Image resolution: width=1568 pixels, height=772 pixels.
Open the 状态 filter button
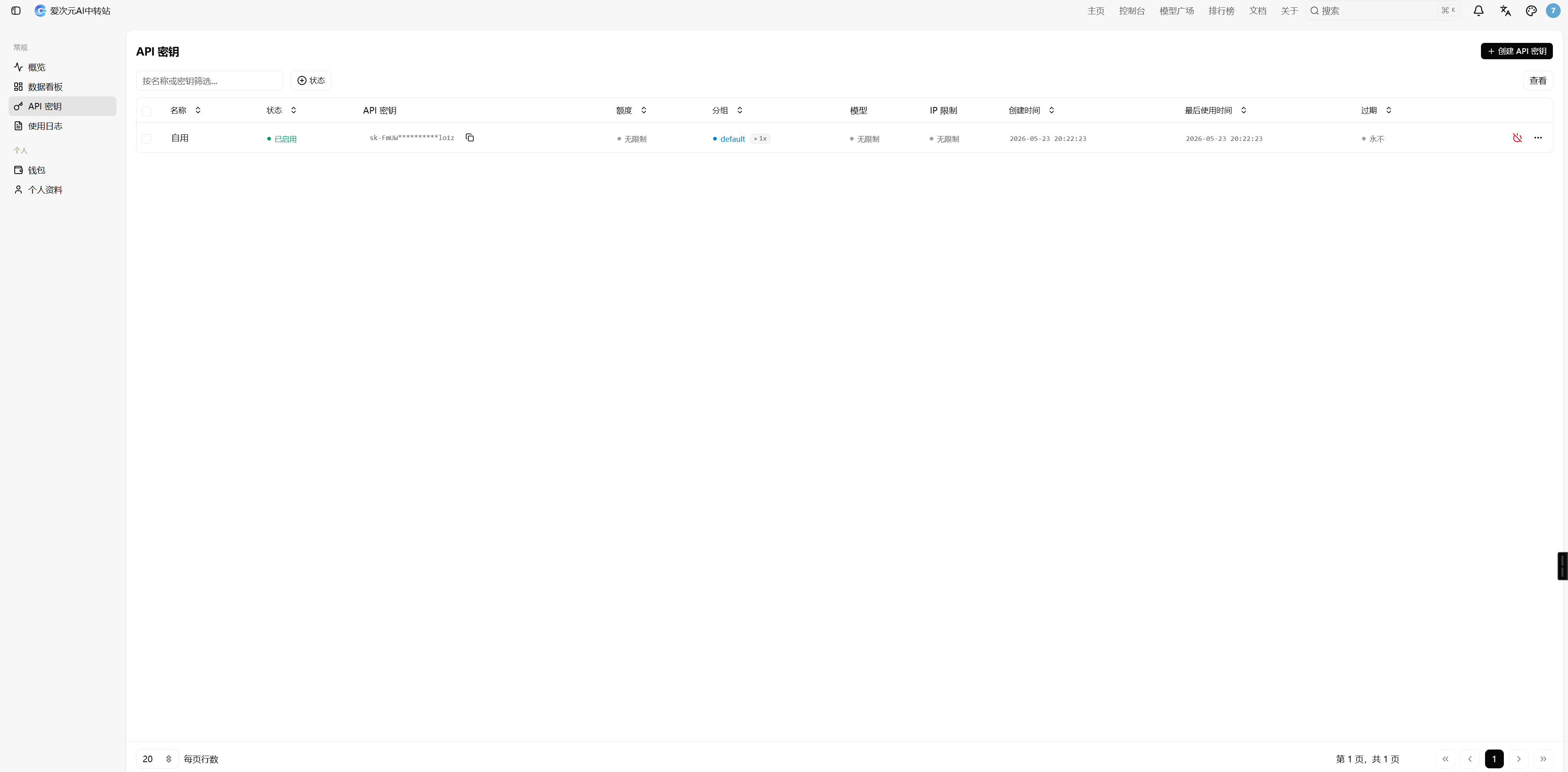pos(311,80)
